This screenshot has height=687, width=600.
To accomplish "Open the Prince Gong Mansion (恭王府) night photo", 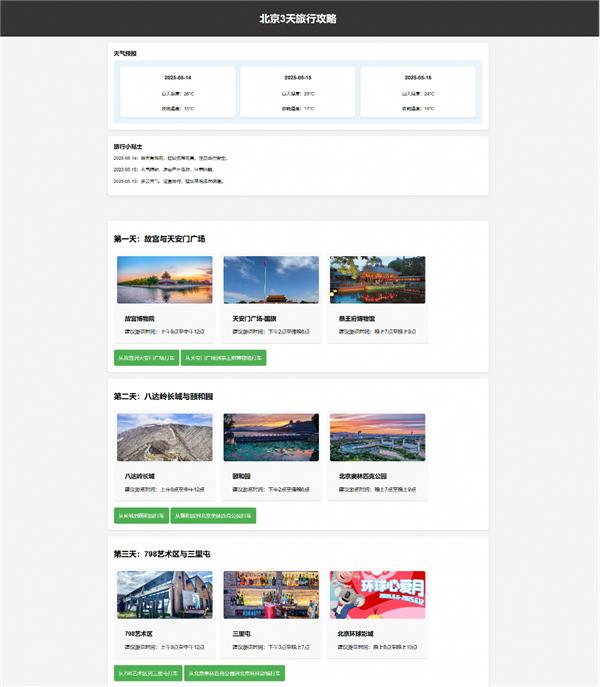I will (377, 280).
